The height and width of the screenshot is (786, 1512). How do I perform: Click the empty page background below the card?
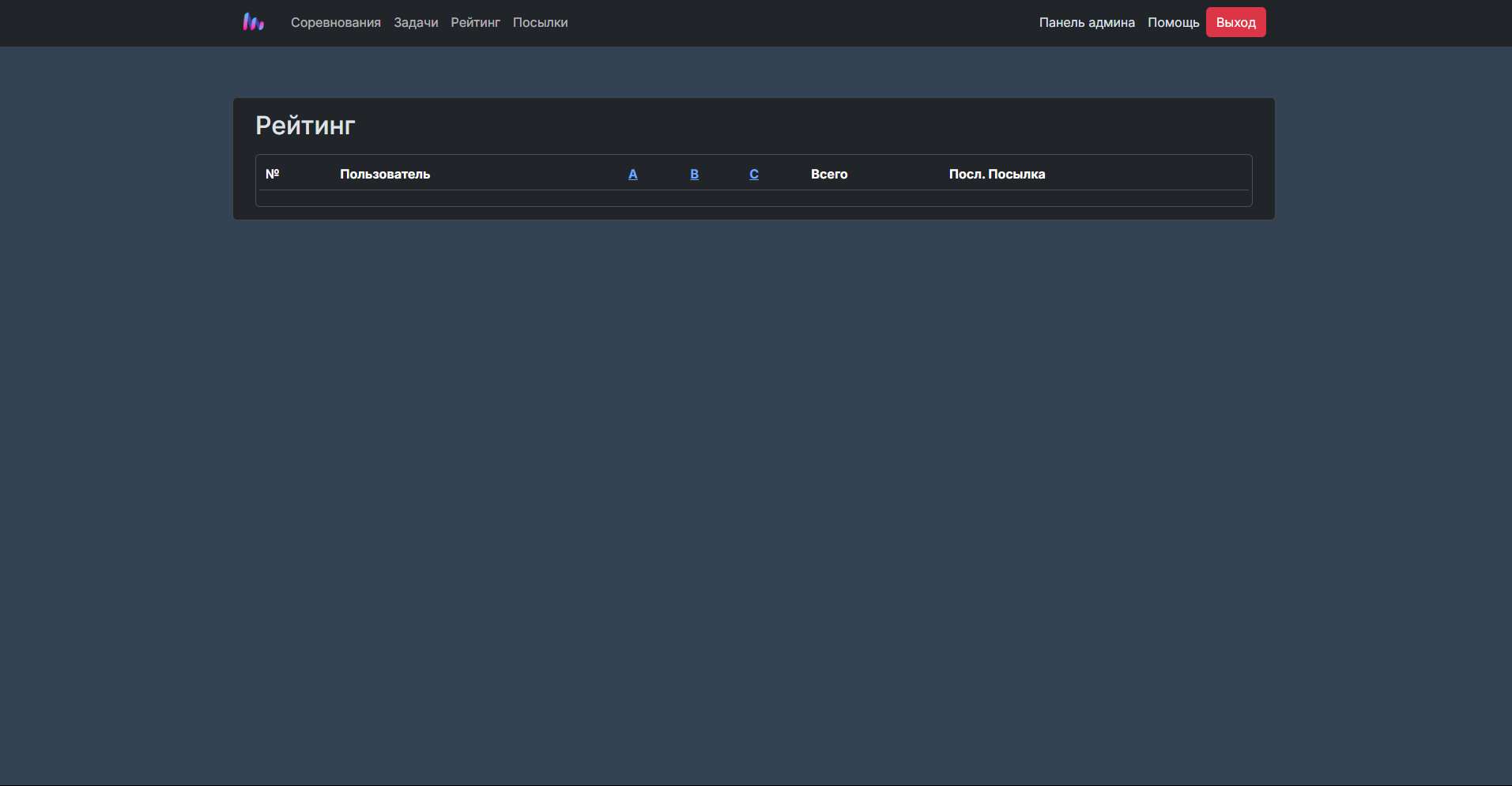tap(753, 474)
